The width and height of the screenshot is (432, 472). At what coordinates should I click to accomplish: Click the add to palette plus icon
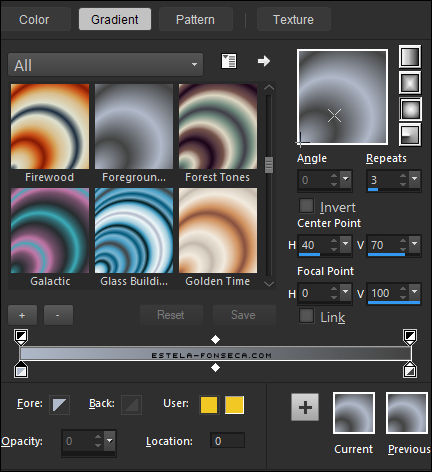point(305,407)
